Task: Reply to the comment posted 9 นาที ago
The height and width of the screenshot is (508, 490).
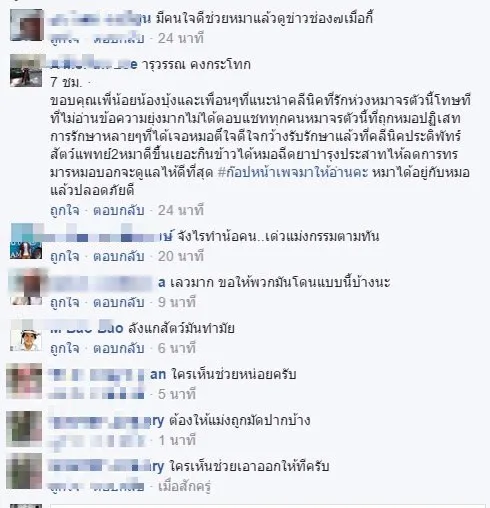Action: (x=119, y=302)
